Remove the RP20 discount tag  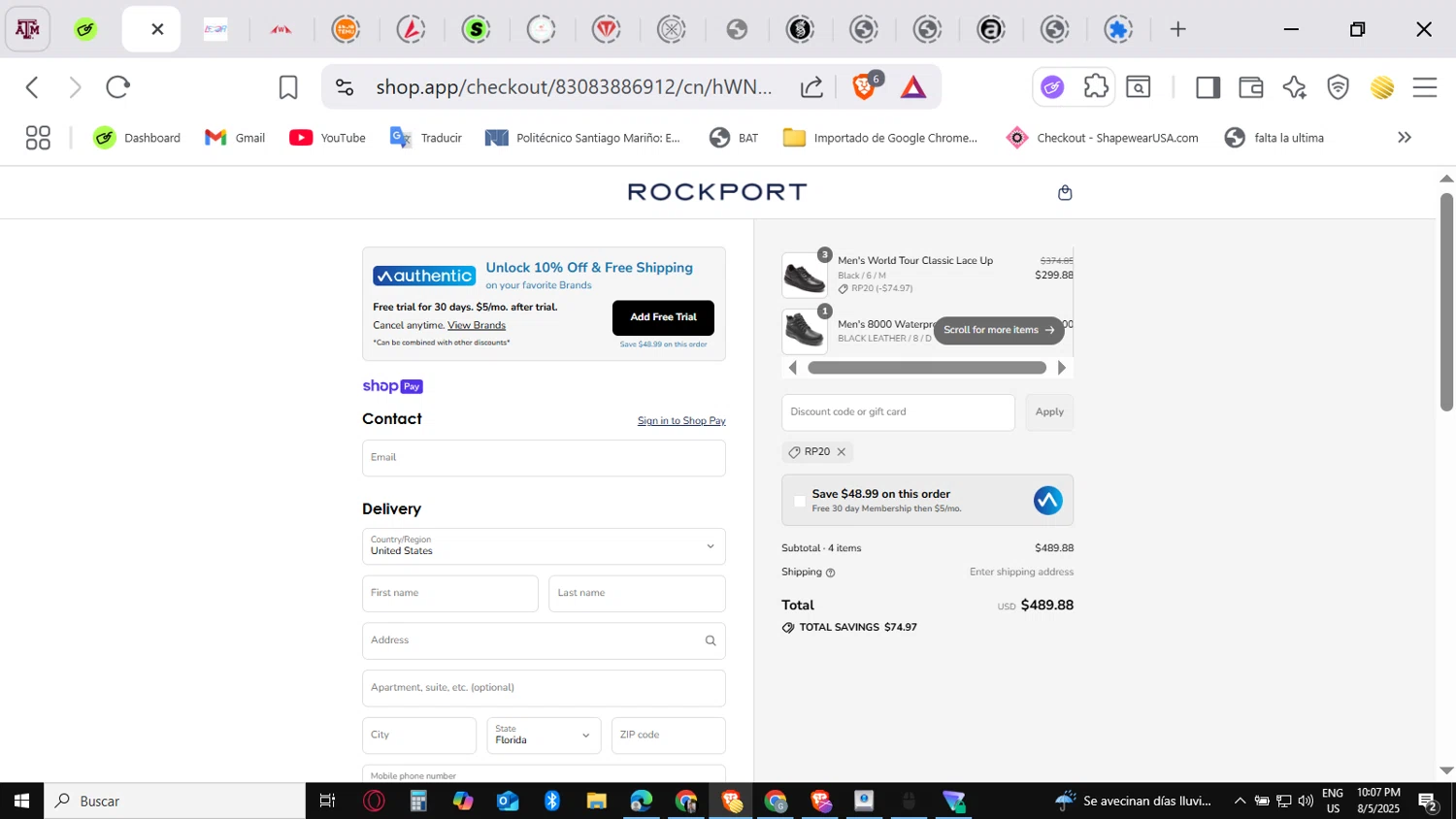[842, 452]
